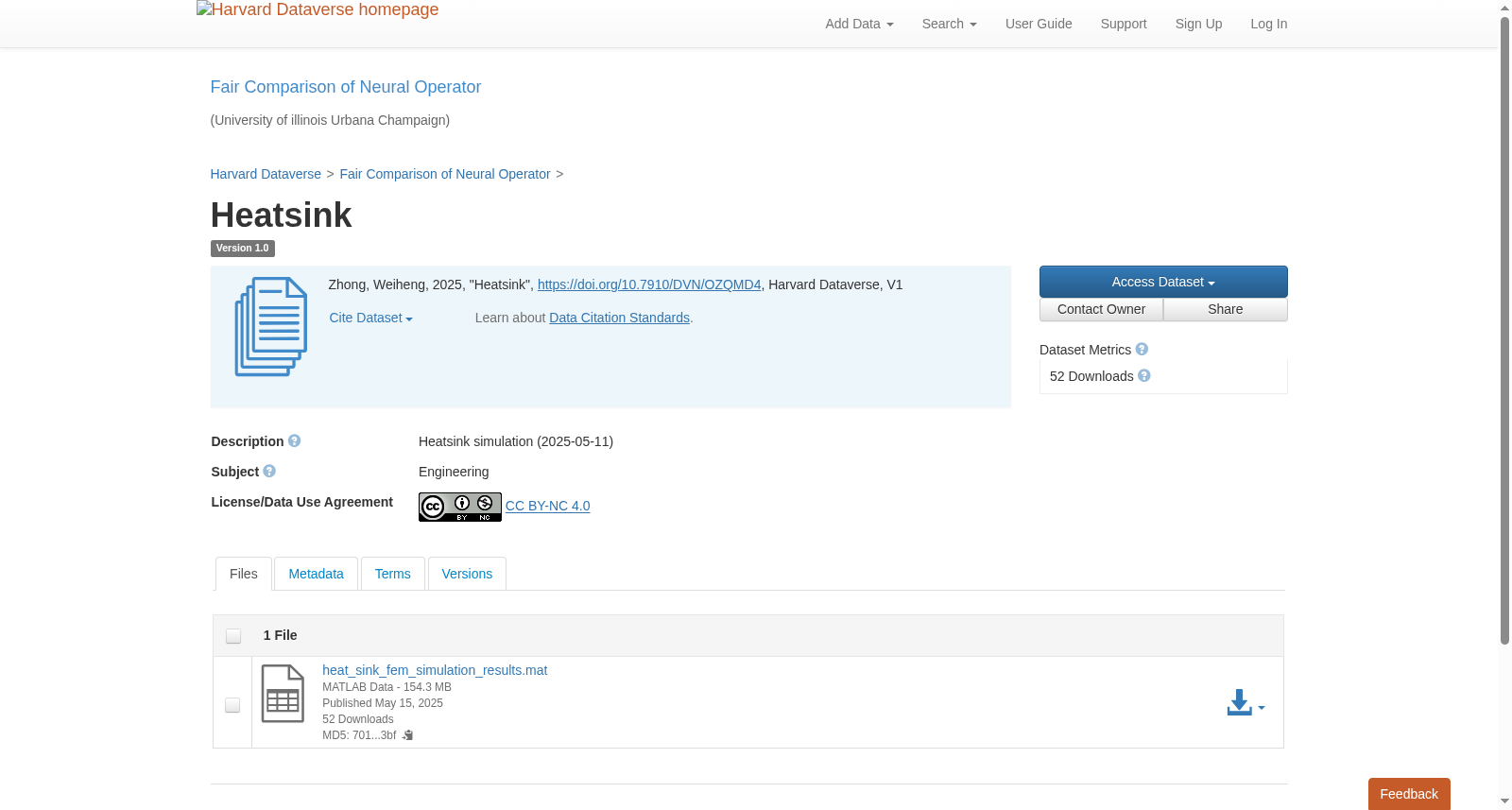Click the Contact Owner button
The height and width of the screenshot is (810, 1512).
point(1101,310)
